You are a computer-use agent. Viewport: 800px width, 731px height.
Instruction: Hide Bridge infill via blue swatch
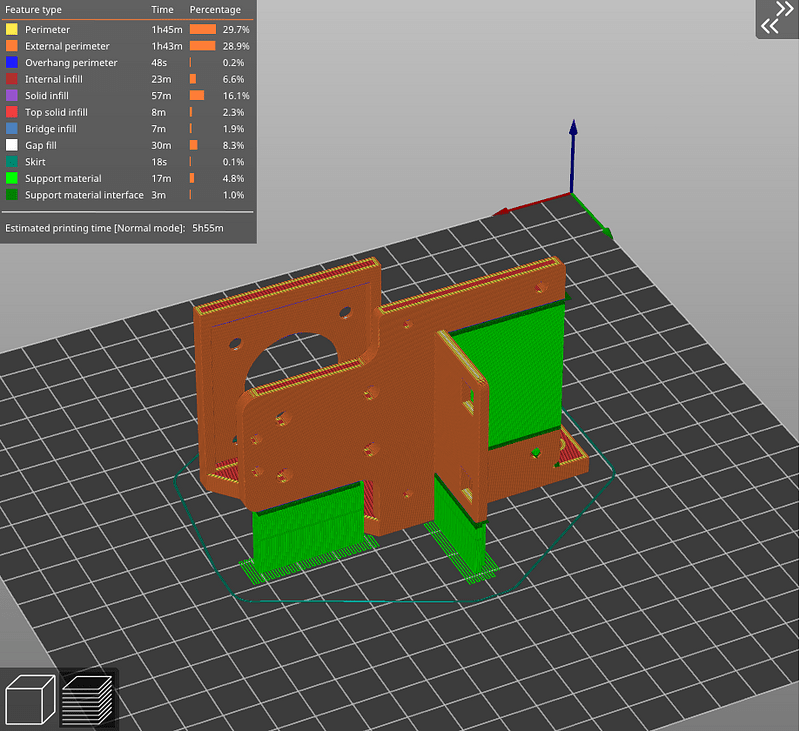(x=11, y=129)
